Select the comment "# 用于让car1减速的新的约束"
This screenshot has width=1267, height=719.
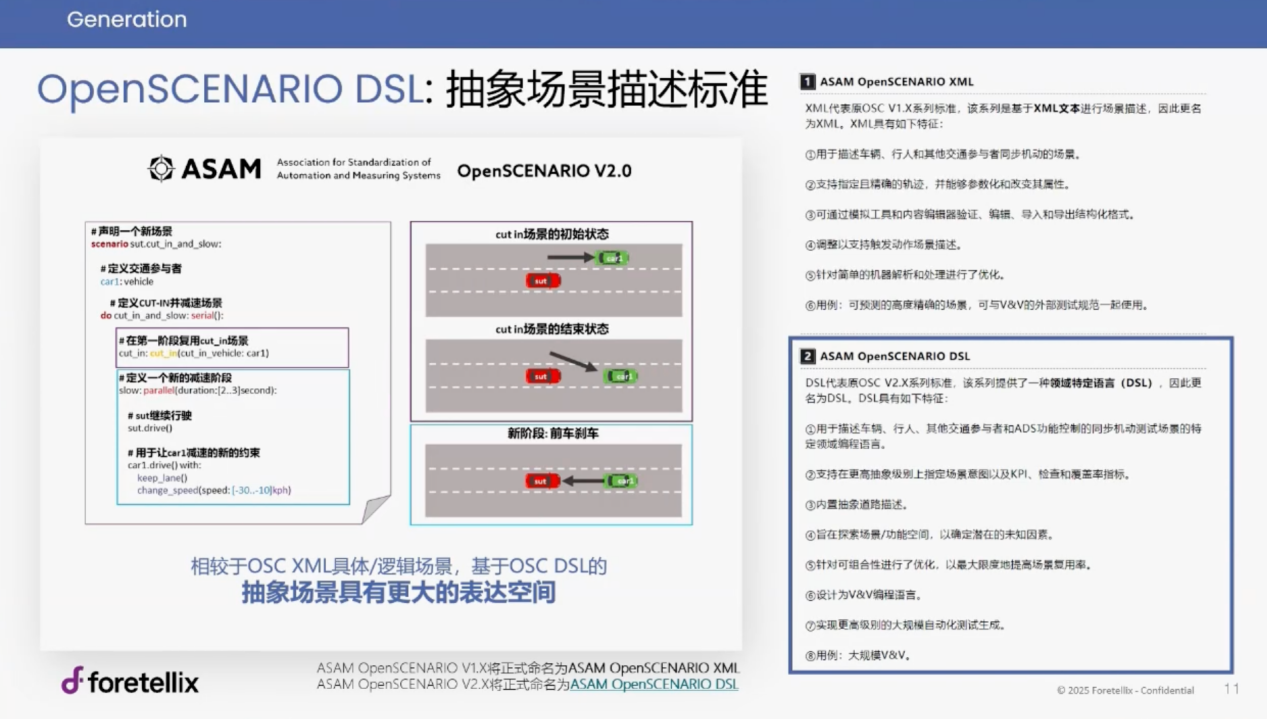tap(194, 453)
